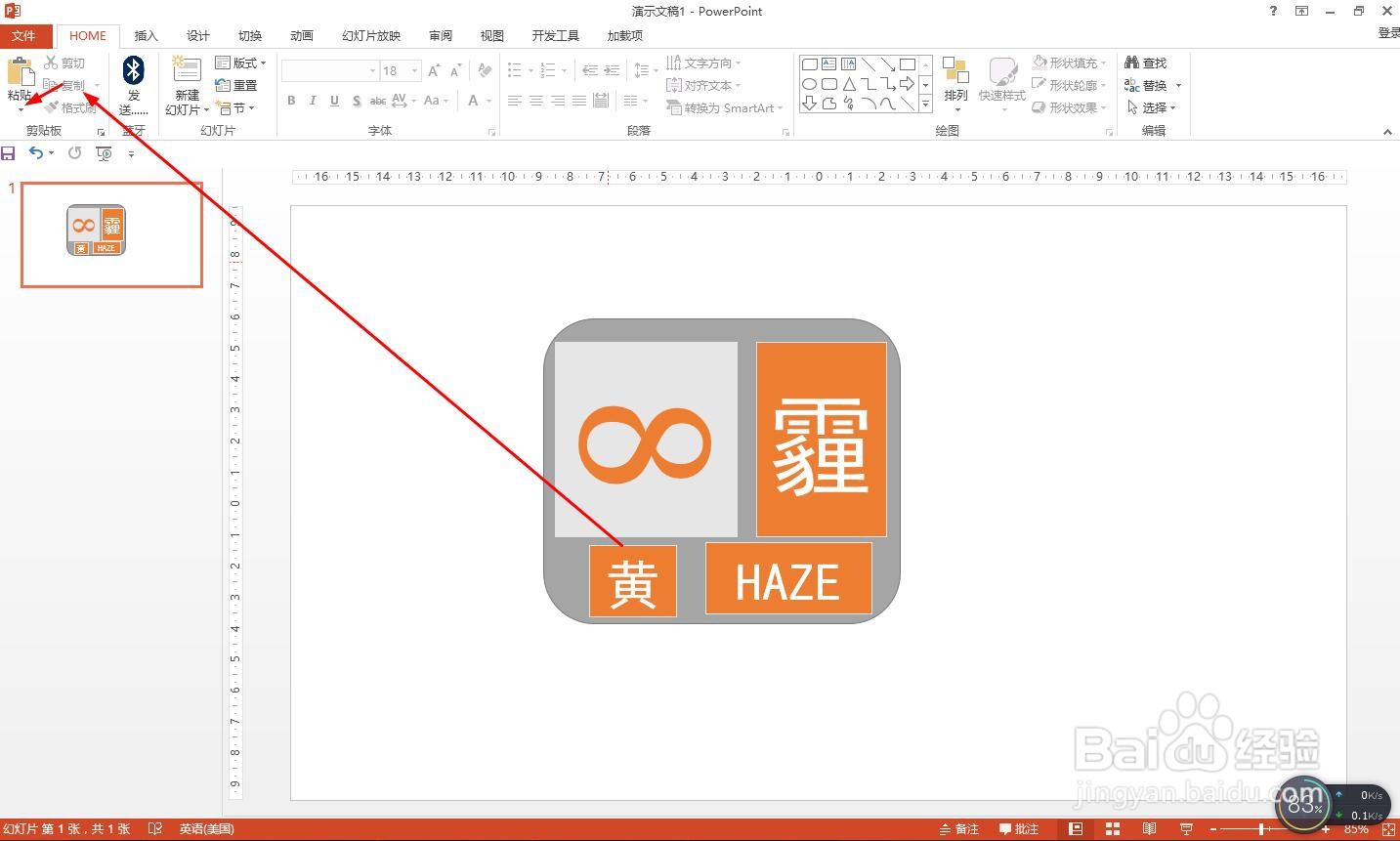The width and height of the screenshot is (1400, 841).
Task: Switch to the Transitions (切换) tab
Action: click(x=250, y=35)
